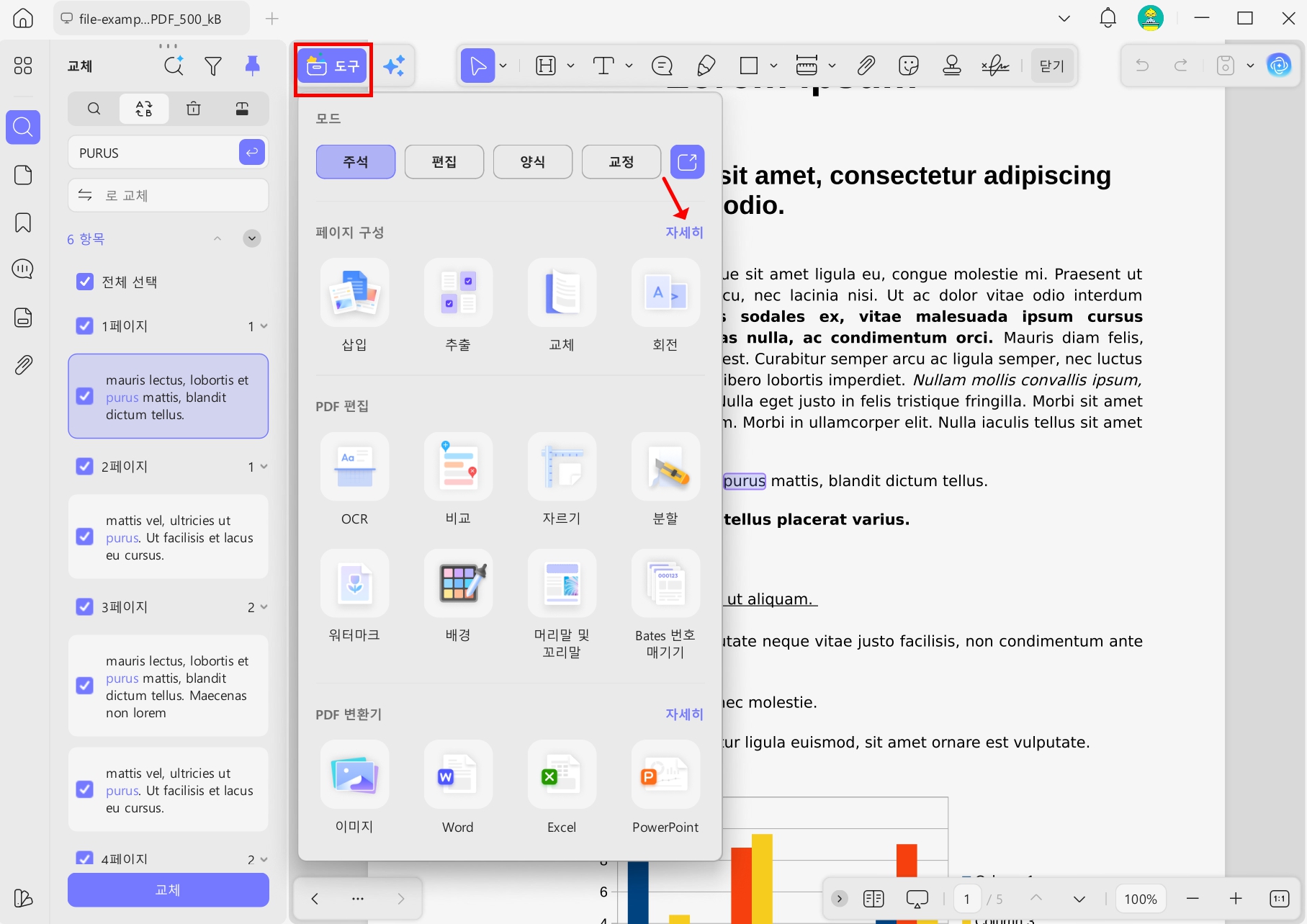Select the signature tool

coord(995,66)
